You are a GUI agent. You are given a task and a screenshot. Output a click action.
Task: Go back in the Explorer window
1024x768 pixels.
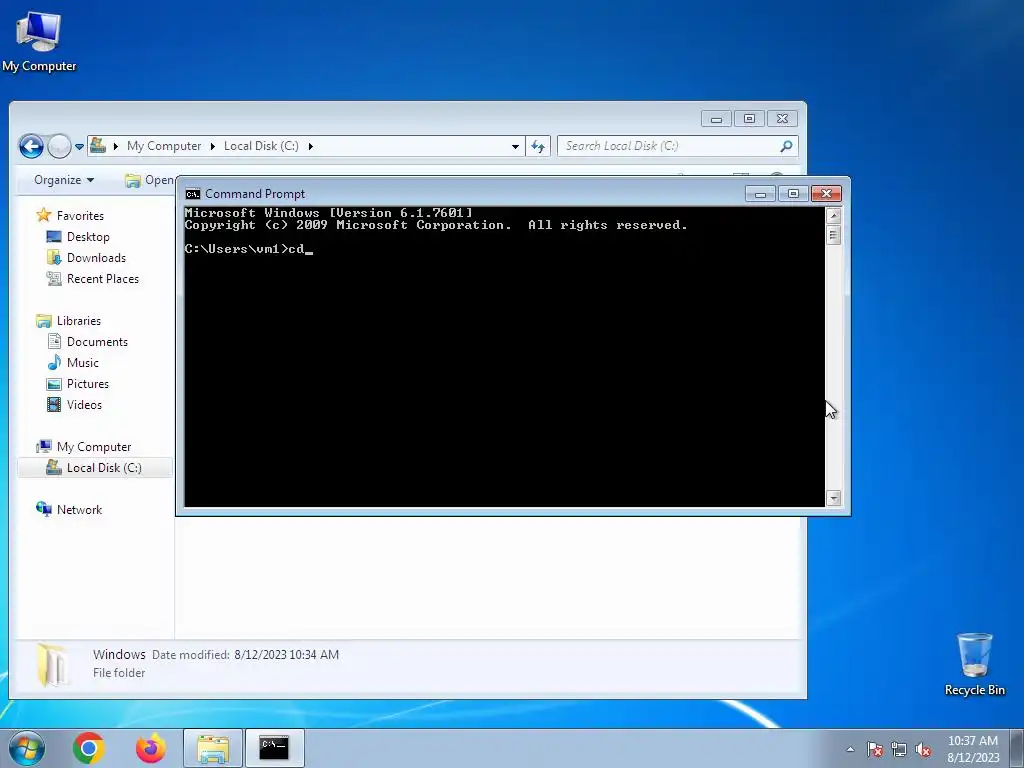coord(31,146)
